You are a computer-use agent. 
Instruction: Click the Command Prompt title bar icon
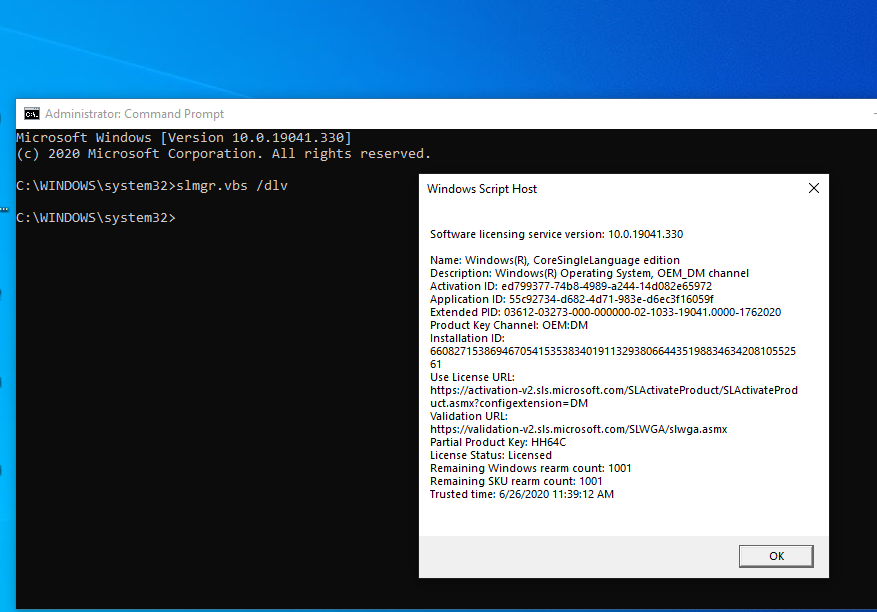(32, 114)
